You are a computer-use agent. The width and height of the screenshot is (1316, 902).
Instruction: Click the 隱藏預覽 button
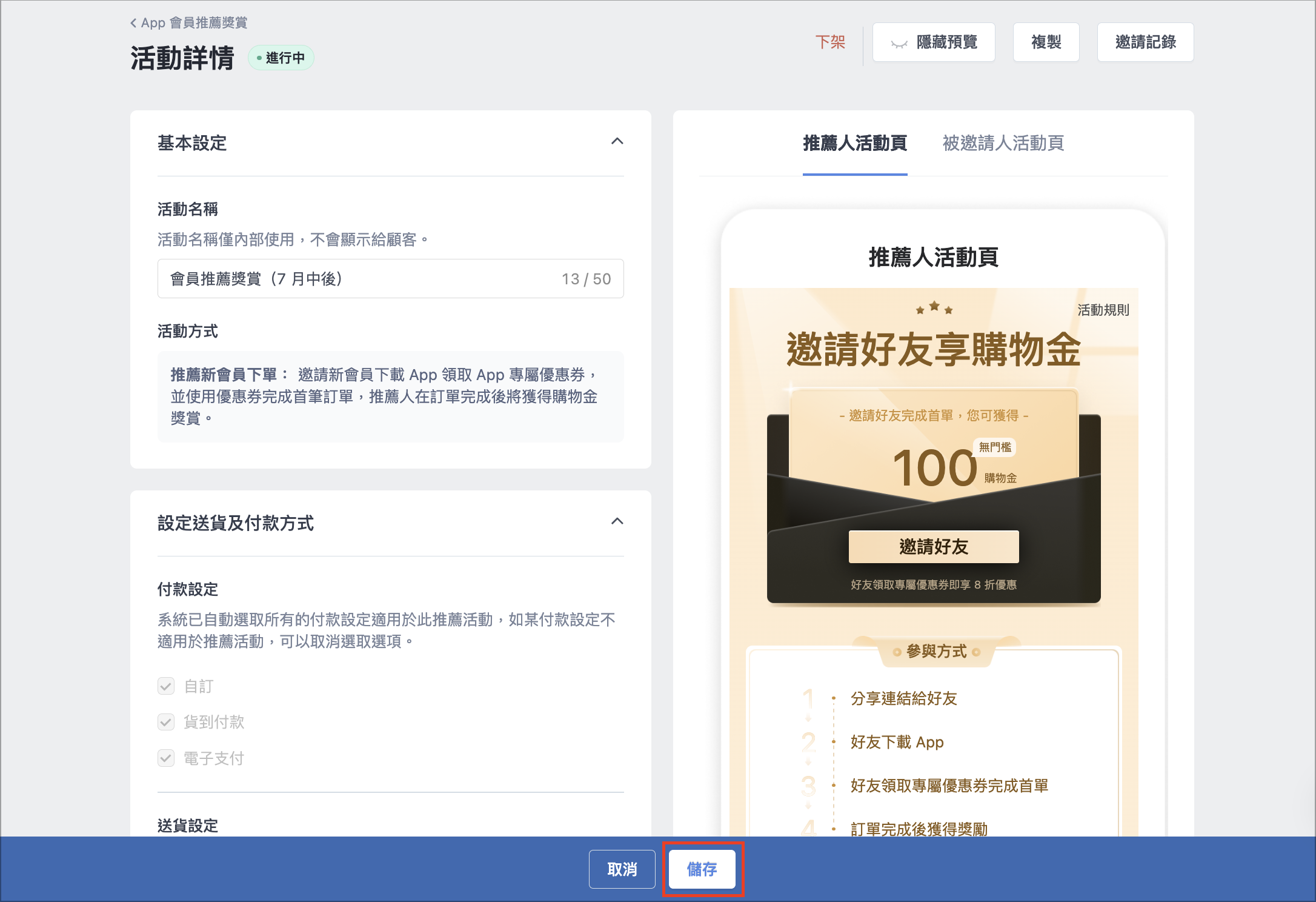click(934, 42)
